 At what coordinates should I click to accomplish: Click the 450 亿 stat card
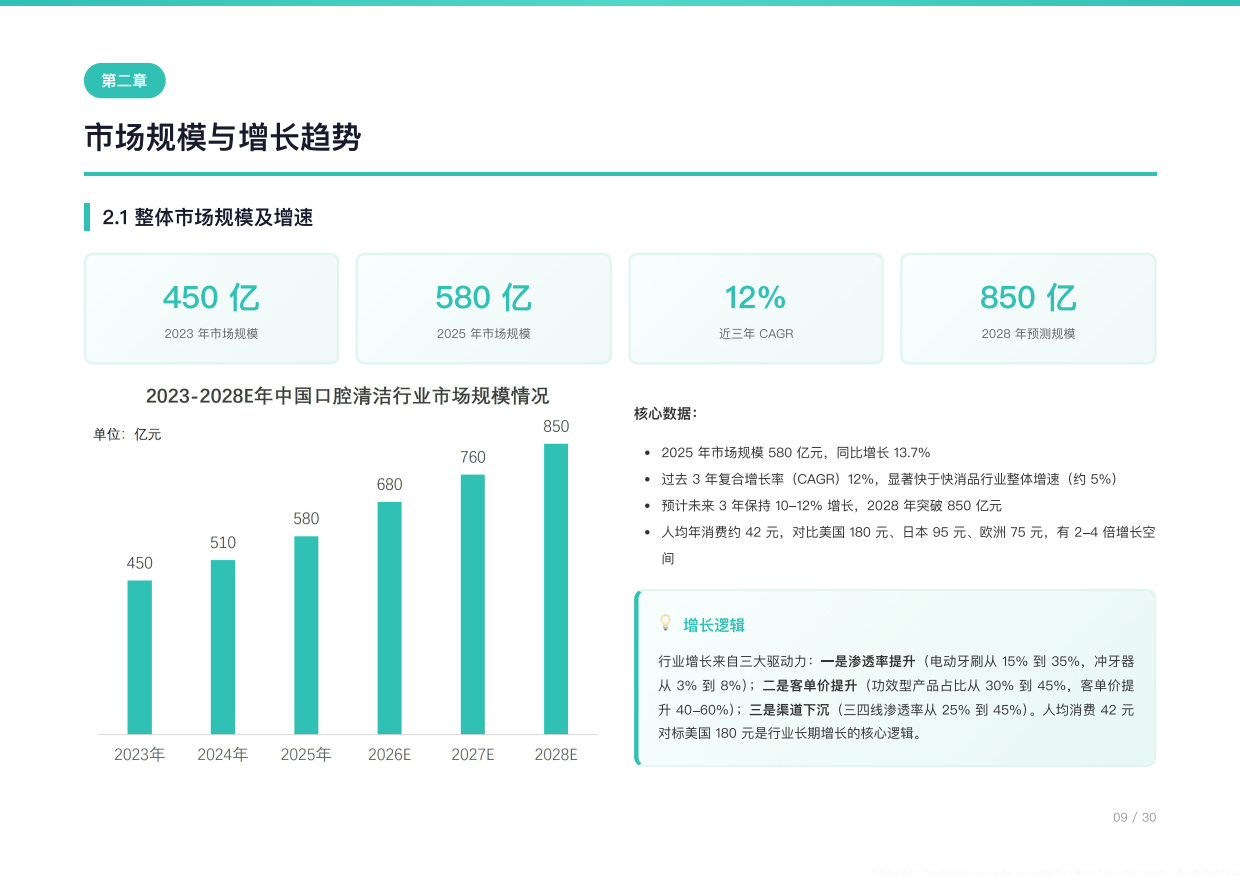click(212, 308)
